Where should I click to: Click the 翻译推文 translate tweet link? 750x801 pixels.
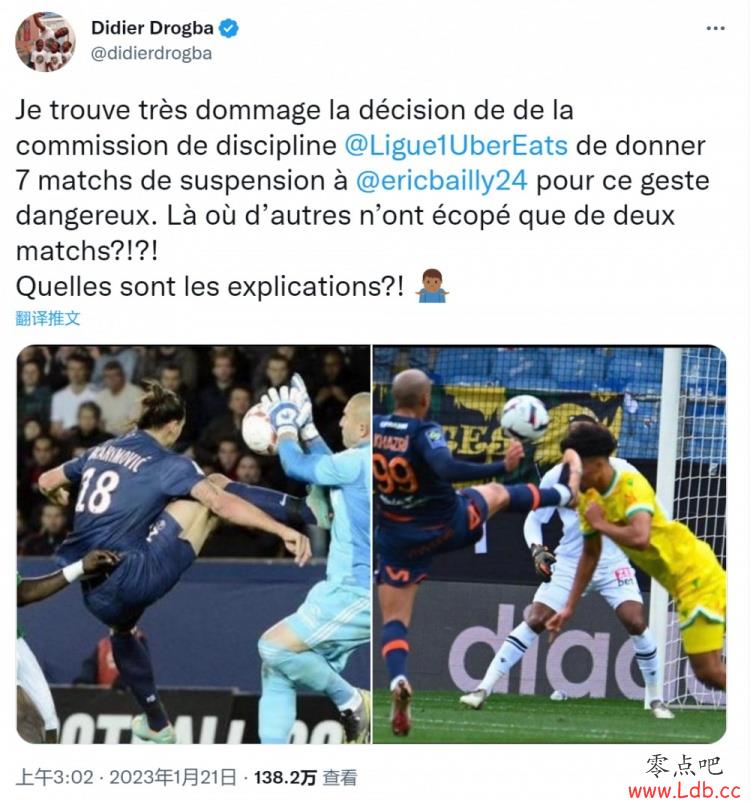48,318
